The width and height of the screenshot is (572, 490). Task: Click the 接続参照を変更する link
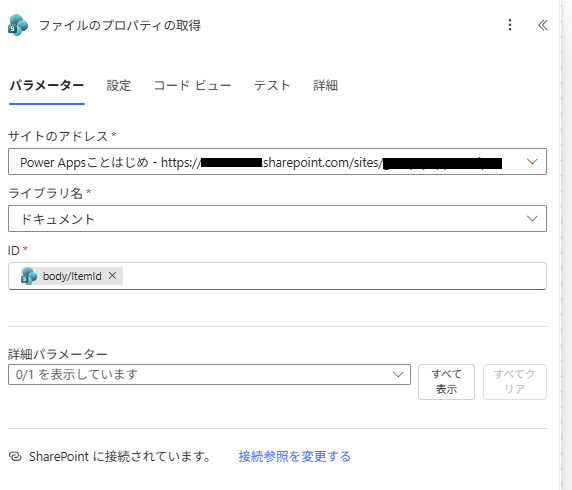tap(294, 456)
